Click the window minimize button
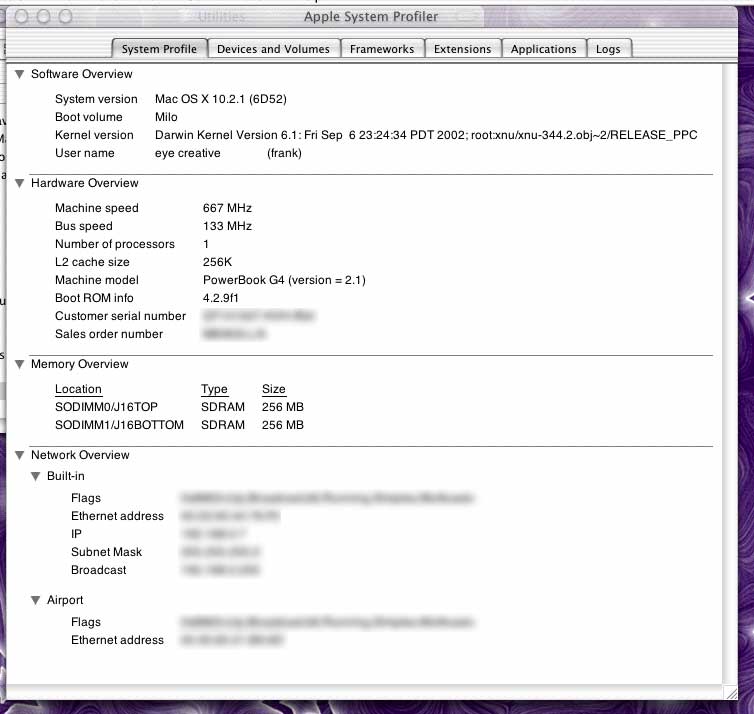754x714 pixels. coord(44,16)
